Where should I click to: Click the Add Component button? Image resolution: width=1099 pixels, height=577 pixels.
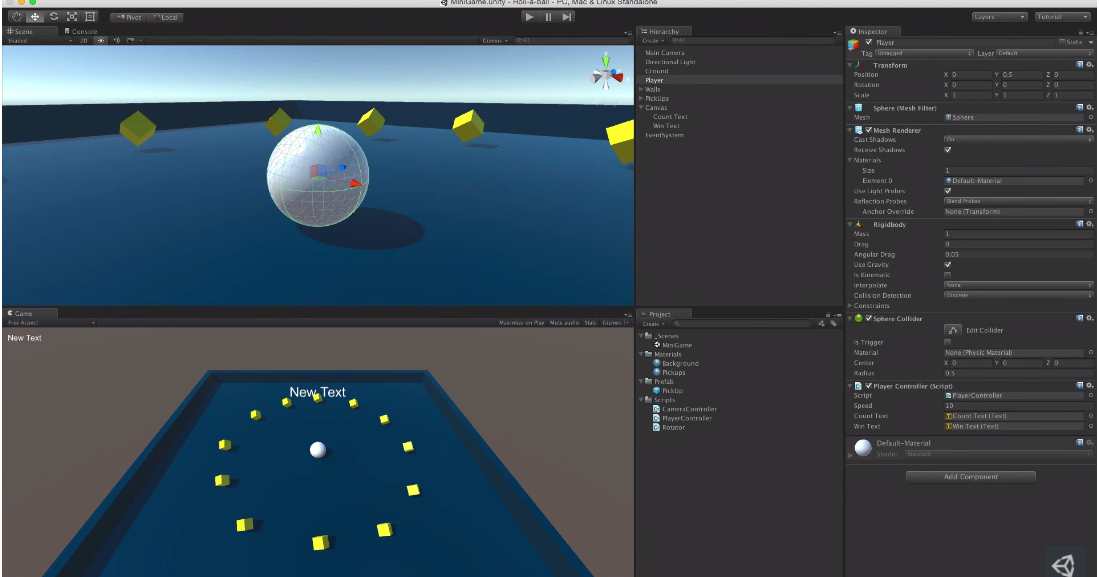pyautogui.click(x=969, y=476)
